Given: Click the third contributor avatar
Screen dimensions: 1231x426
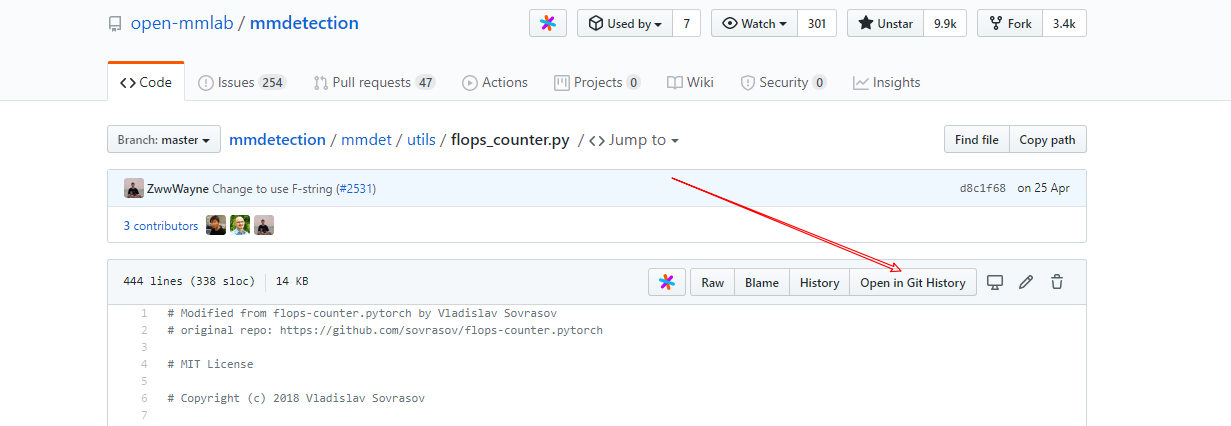Looking at the screenshot, I should coord(264,225).
